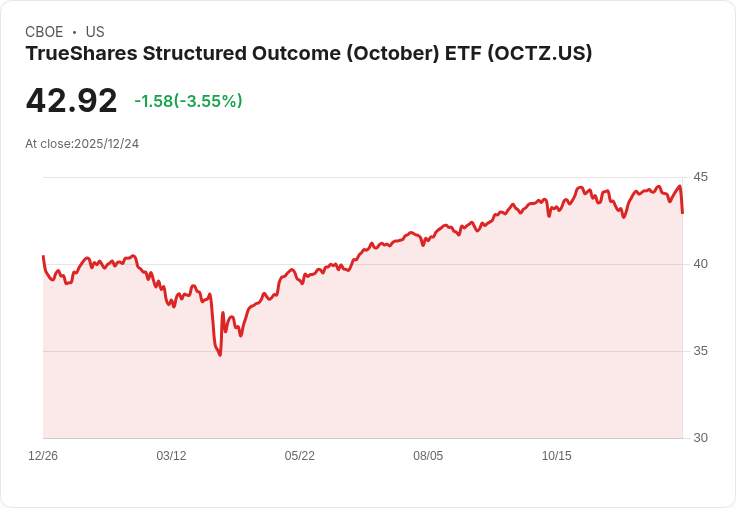The height and width of the screenshot is (508, 736).
Task: Click the US market label
Action: [95, 32]
